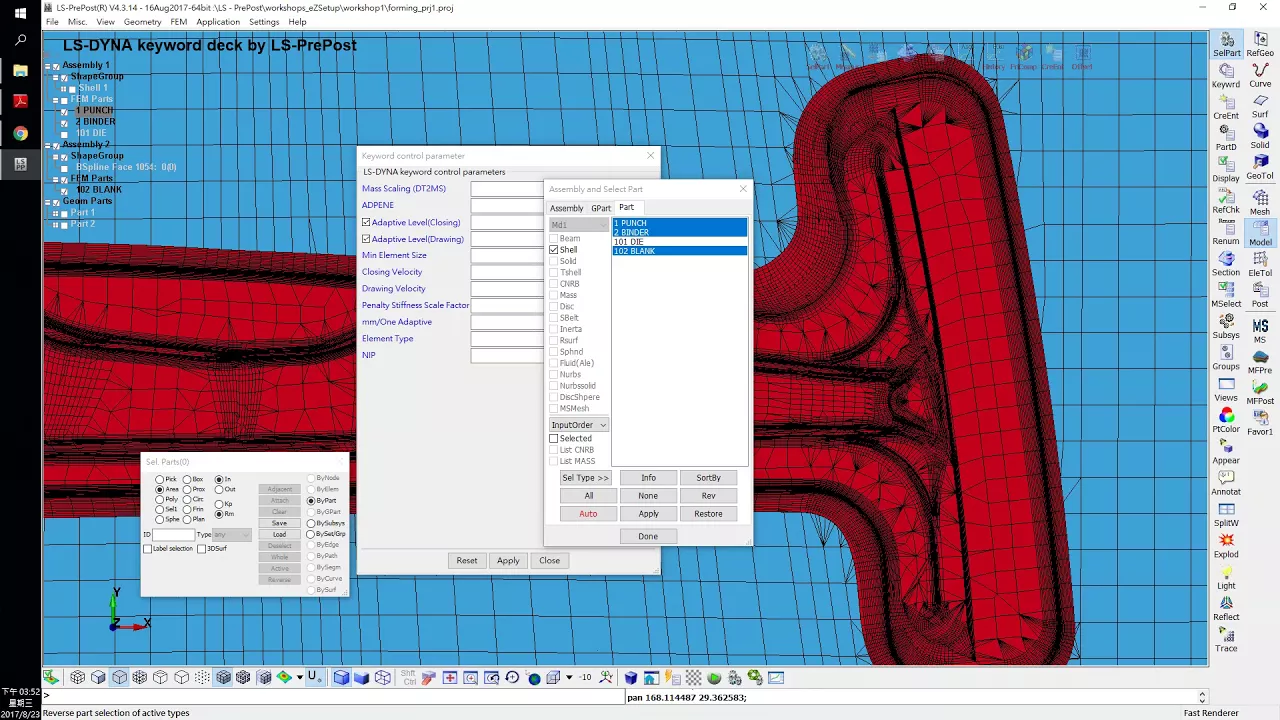Switch to the GPart tab
This screenshot has width=1280, height=720.
point(600,208)
